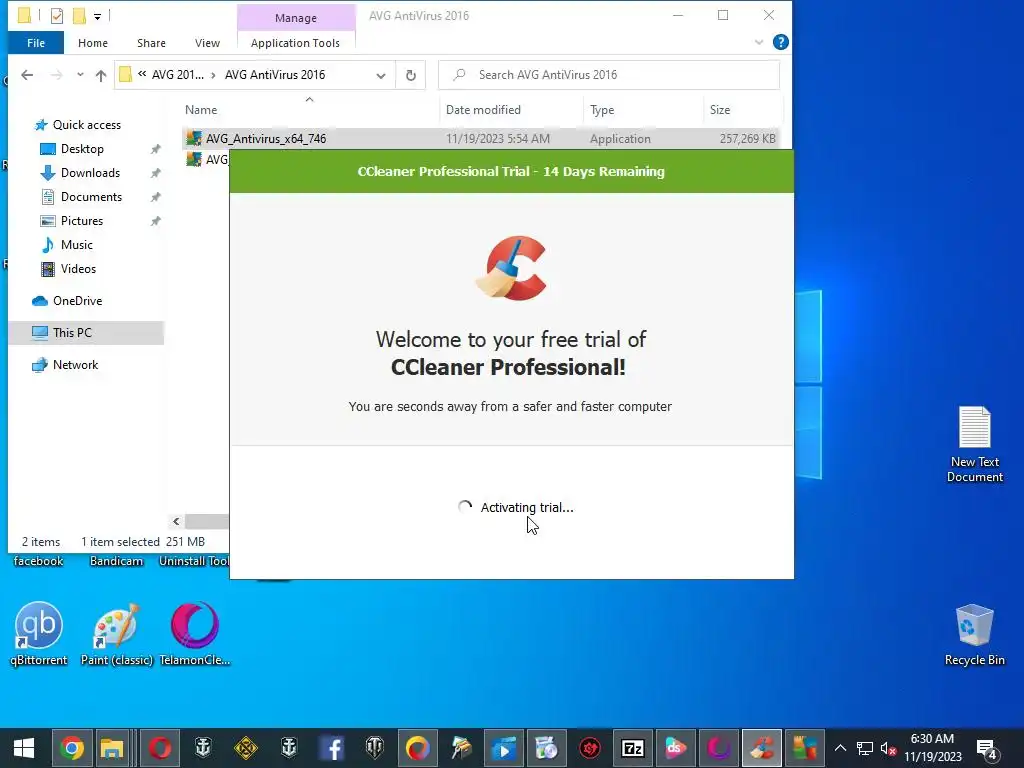
Task: Go up one folder level
Action: 101,75
